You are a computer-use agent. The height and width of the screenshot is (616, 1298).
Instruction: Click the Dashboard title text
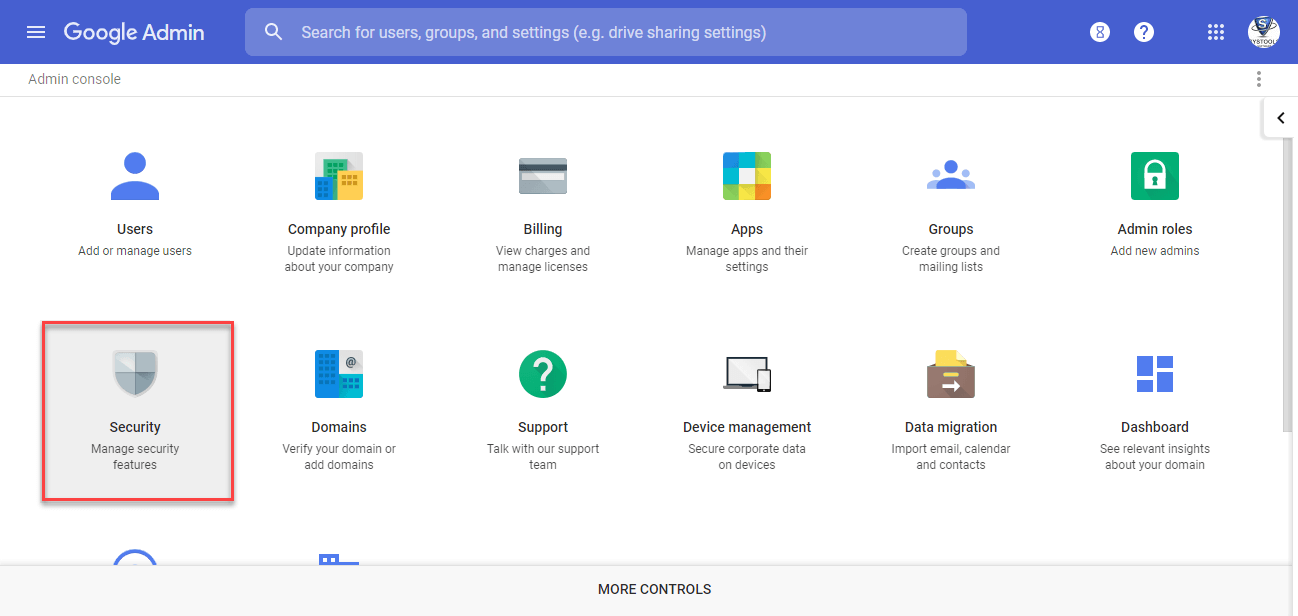[x=1155, y=427]
